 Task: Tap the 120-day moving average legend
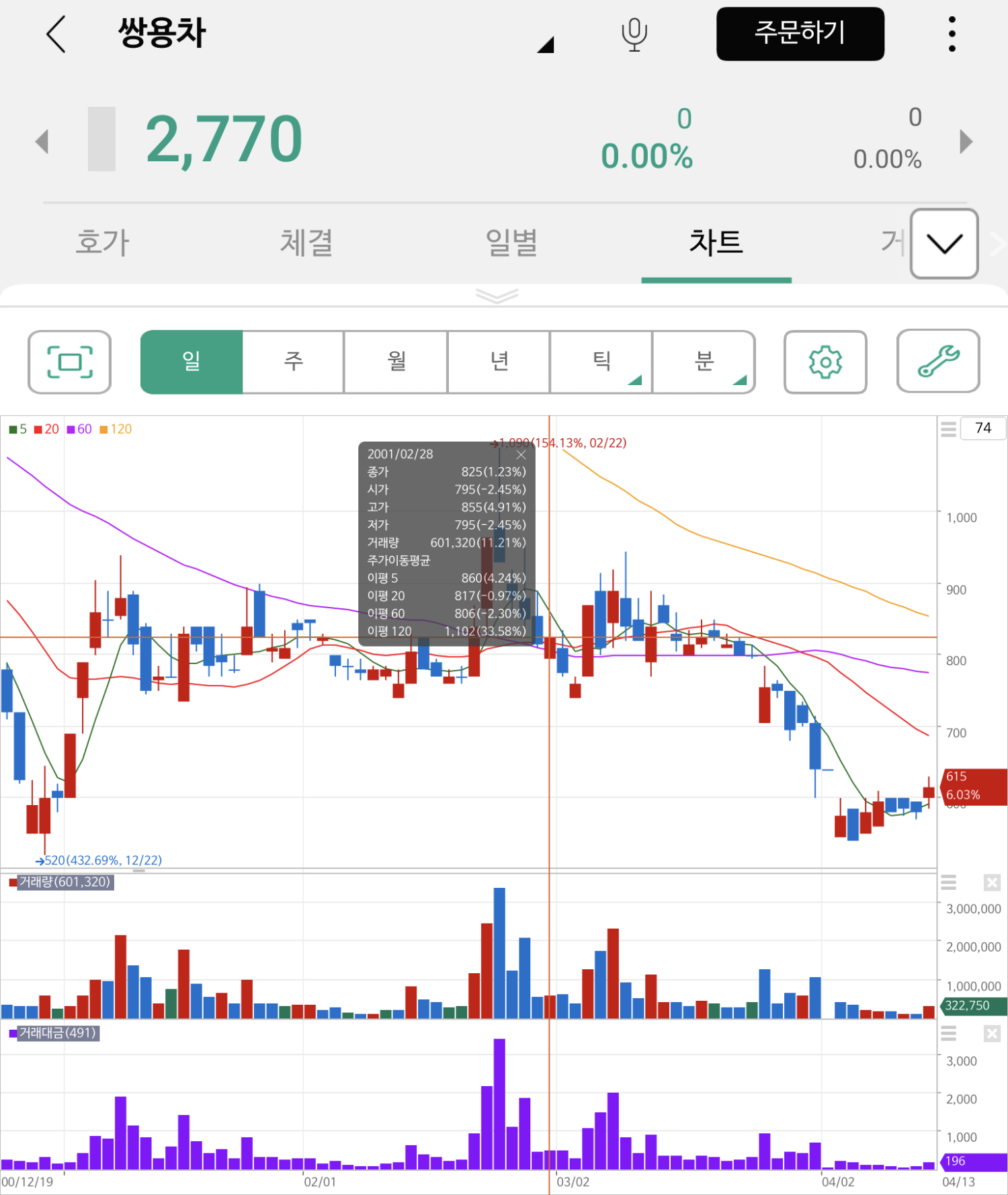116,429
